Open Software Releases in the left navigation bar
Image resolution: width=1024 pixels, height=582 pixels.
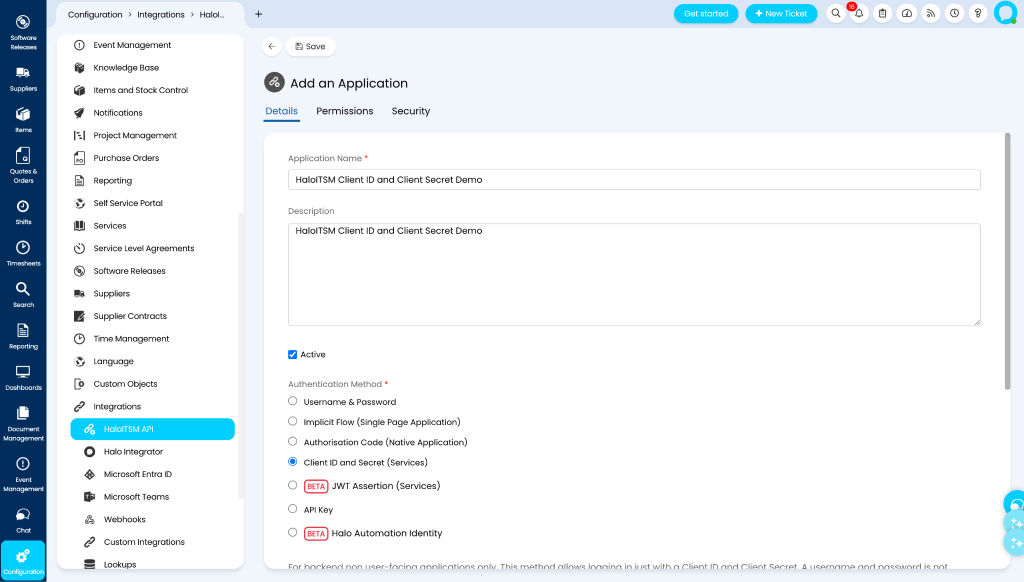click(23, 32)
